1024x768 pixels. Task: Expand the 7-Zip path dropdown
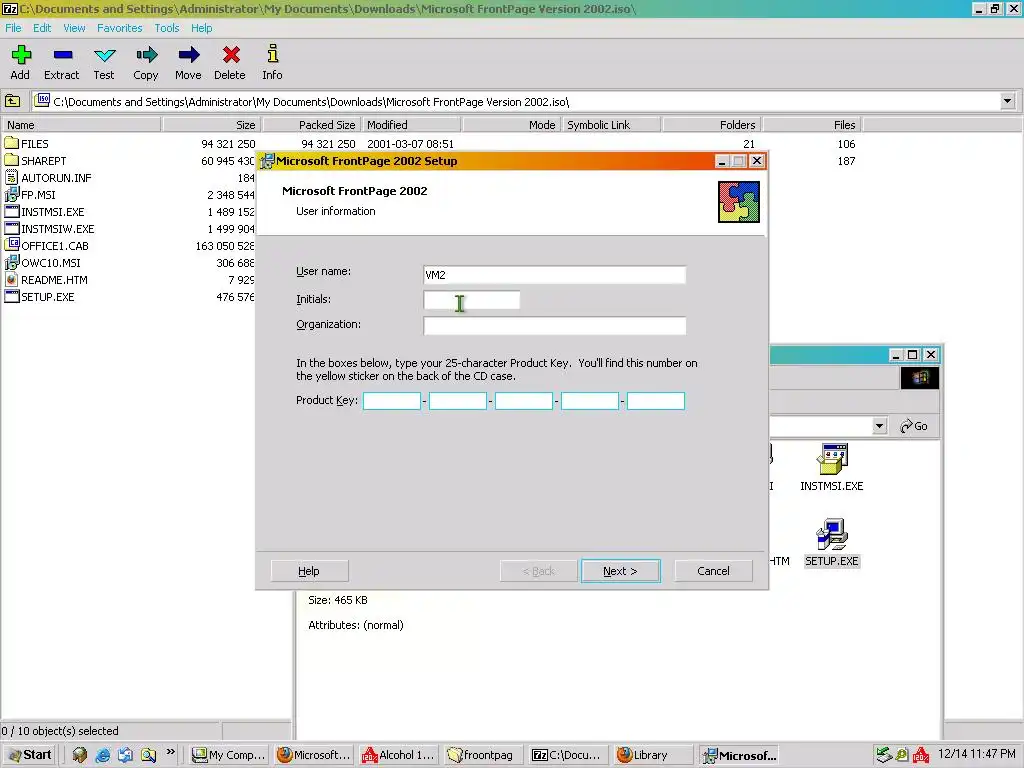[1007, 101]
